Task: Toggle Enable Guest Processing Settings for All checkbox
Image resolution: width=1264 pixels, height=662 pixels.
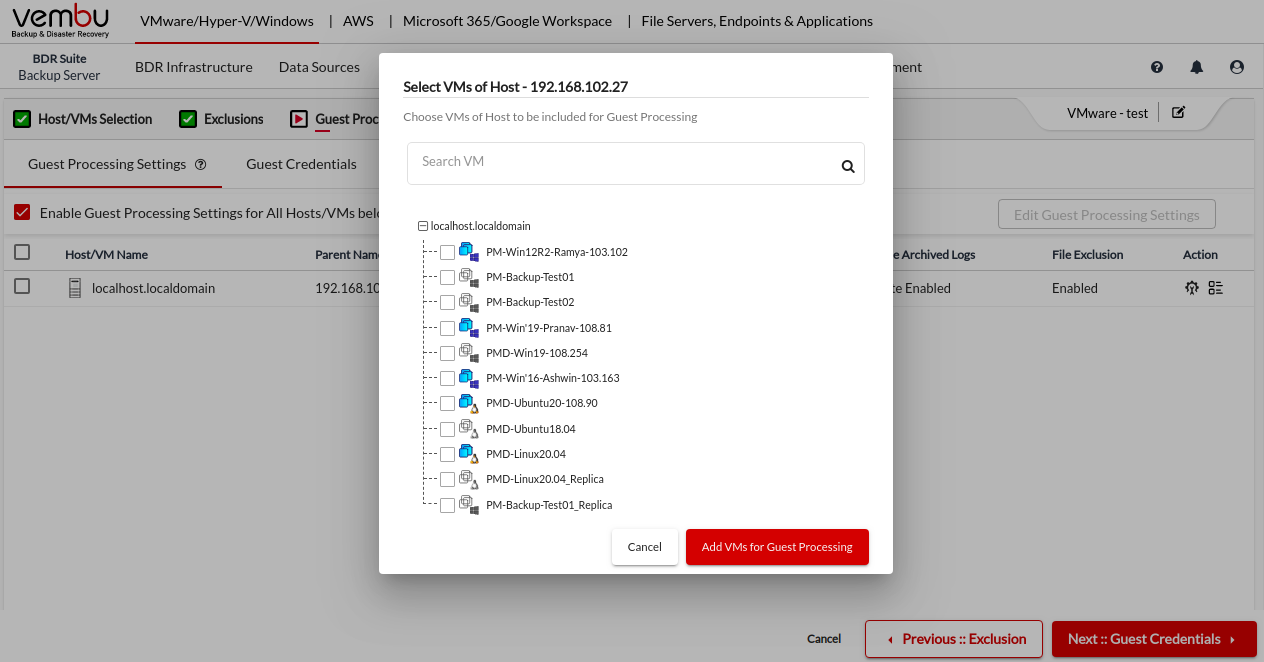Action: 22,212
